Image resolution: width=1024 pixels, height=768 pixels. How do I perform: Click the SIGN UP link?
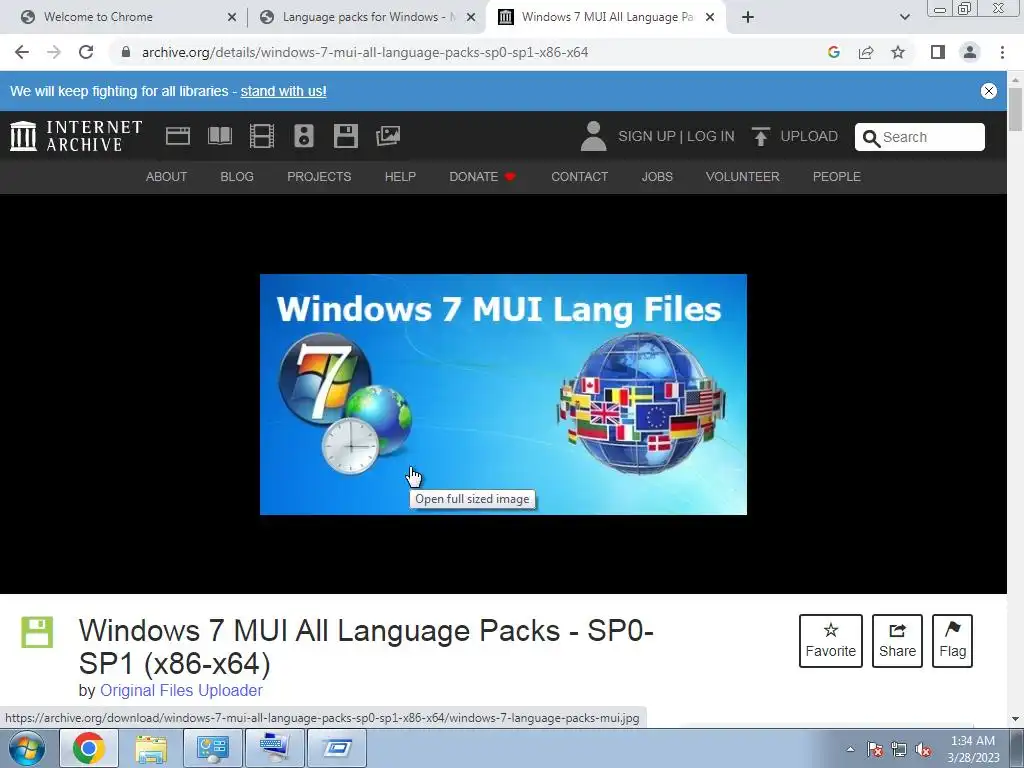pyautogui.click(x=647, y=136)
